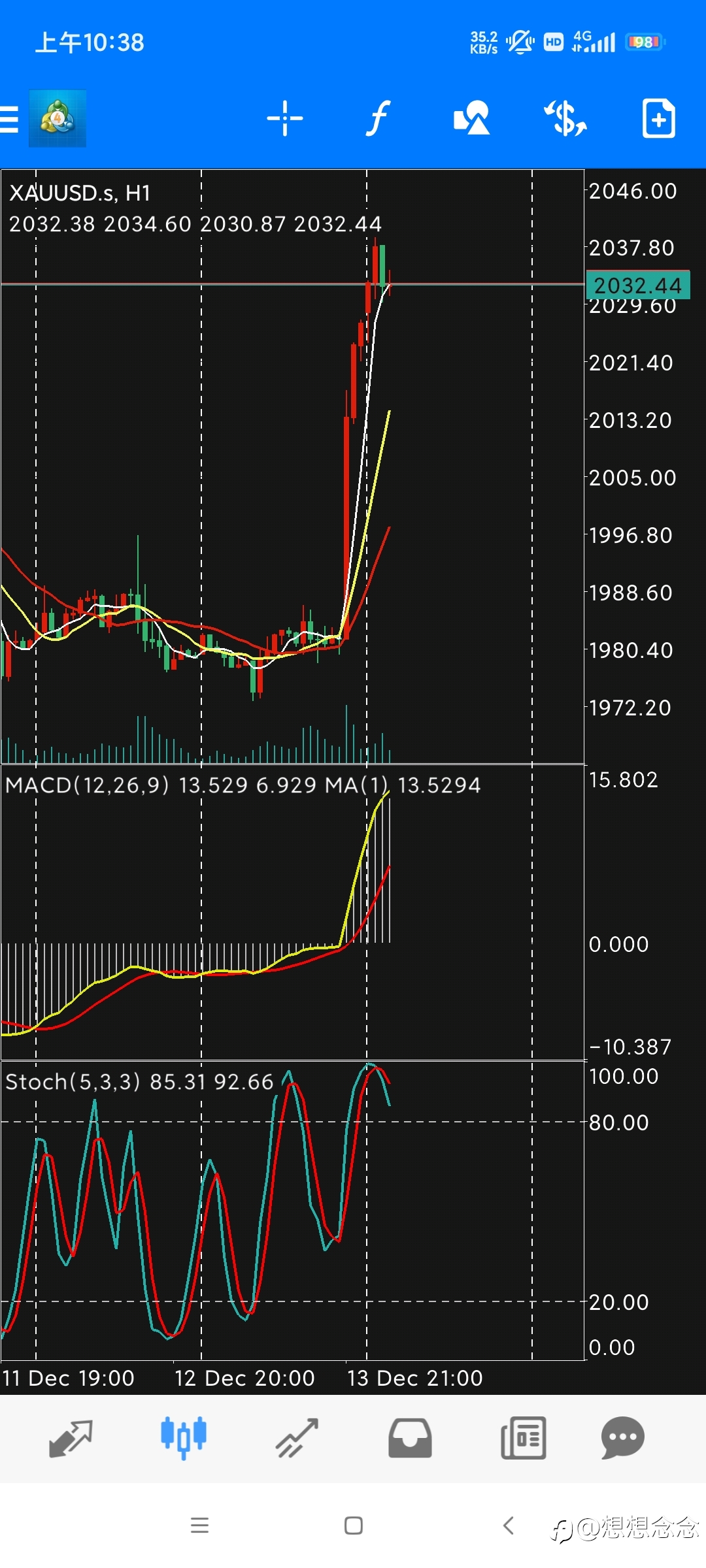Screen dimensions: 706x1568
Task: Switch to the Quotes tab
Action: 71,1439
